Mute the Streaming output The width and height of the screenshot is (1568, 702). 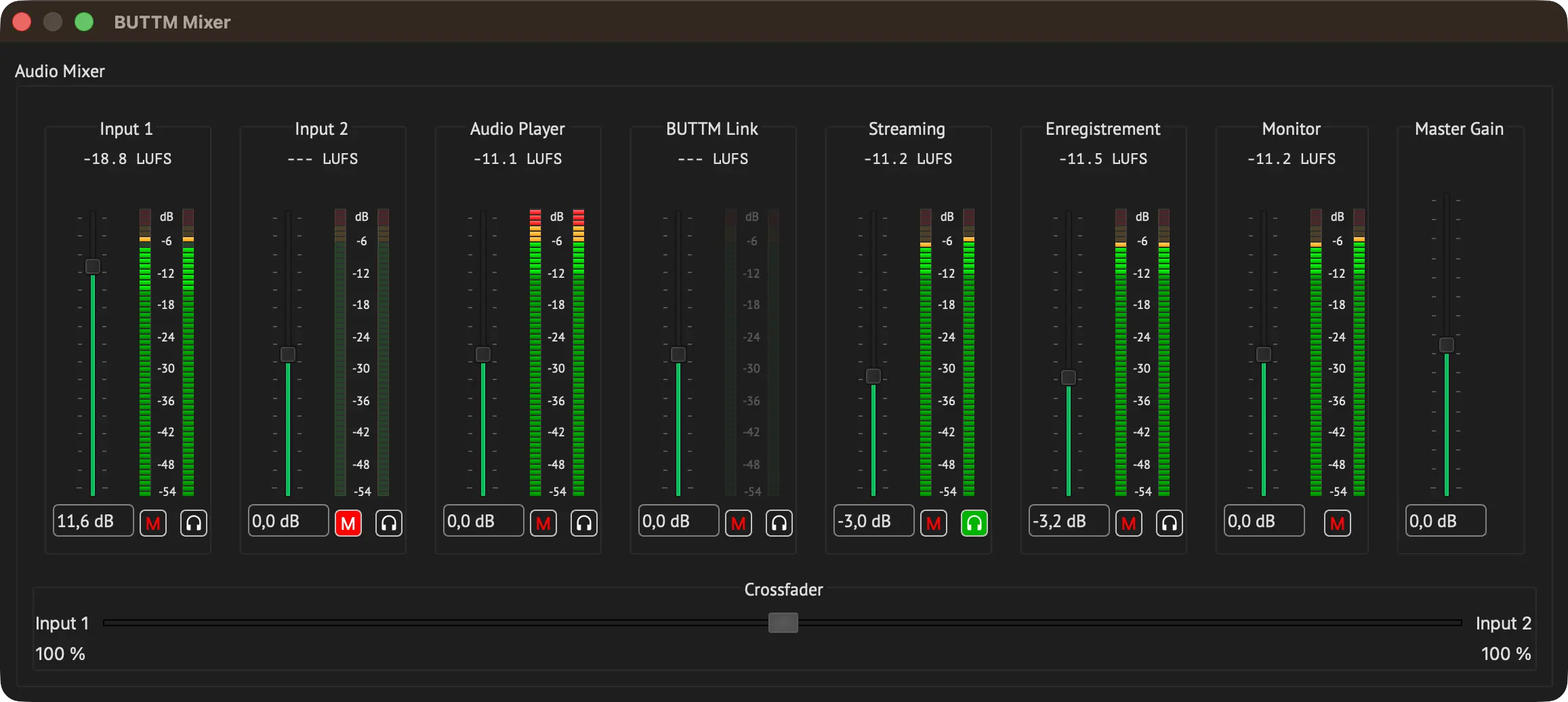[934, 522]
